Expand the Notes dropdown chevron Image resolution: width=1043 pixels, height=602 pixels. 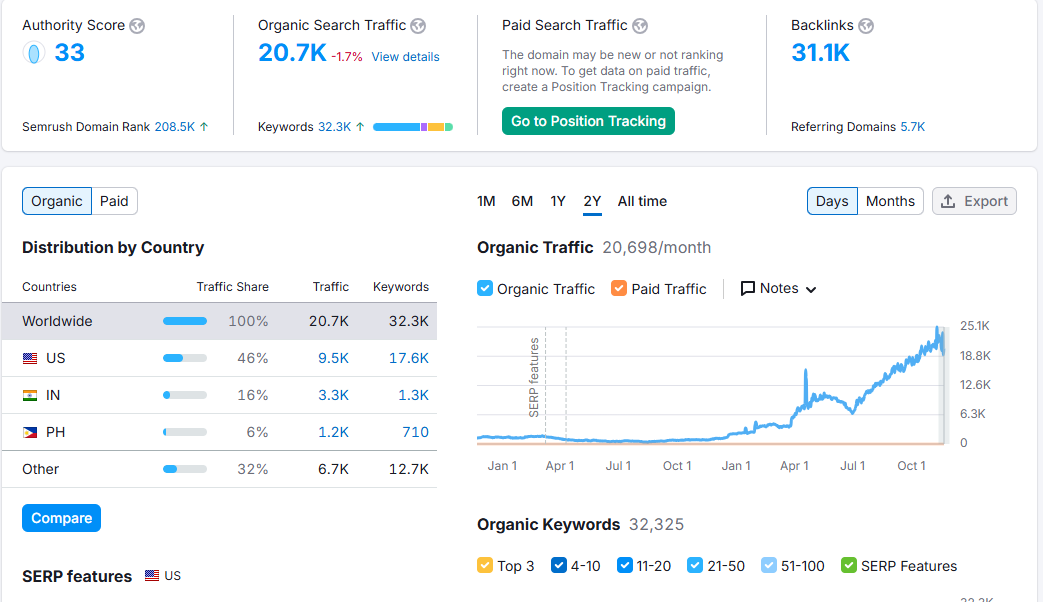[811, 289]
